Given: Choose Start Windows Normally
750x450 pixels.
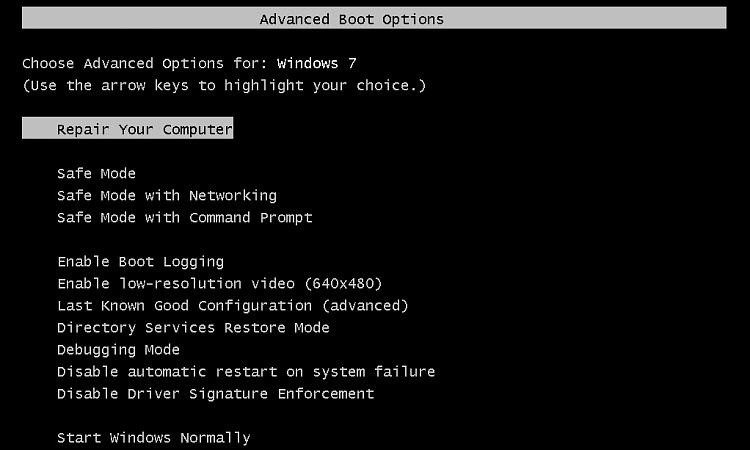Looking at the screenshot, I should tap(153, 437).
